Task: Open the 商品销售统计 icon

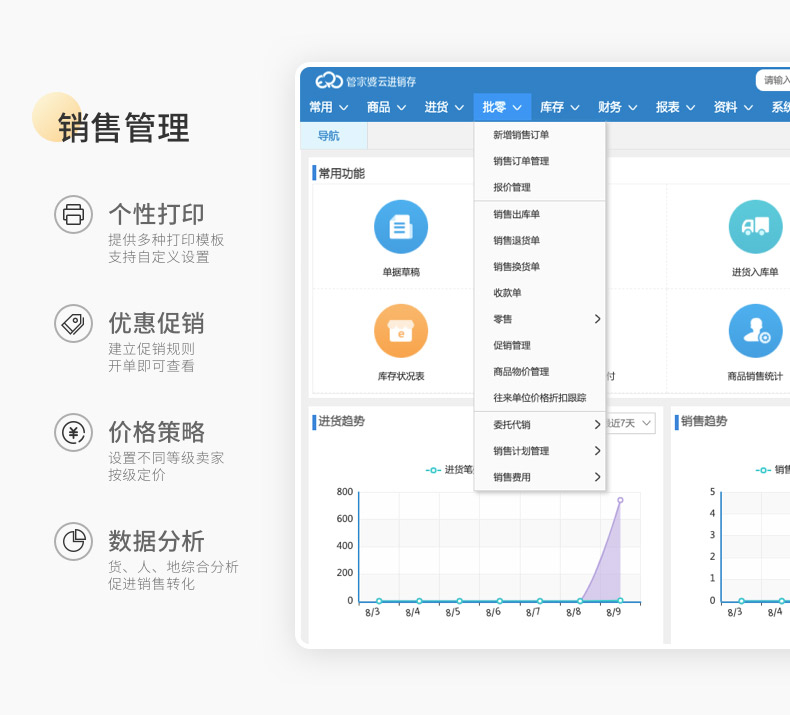Action: [755, 331]
